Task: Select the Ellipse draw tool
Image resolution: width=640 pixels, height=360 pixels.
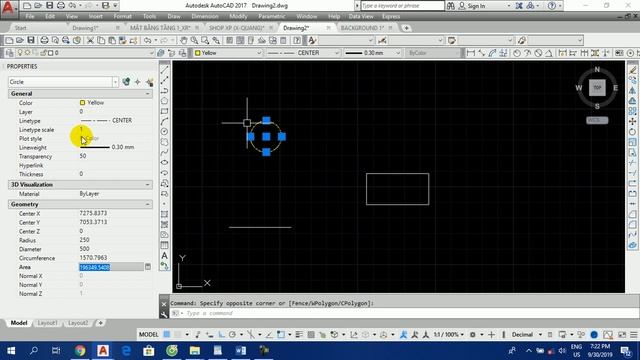Action: tap(164, 162)
